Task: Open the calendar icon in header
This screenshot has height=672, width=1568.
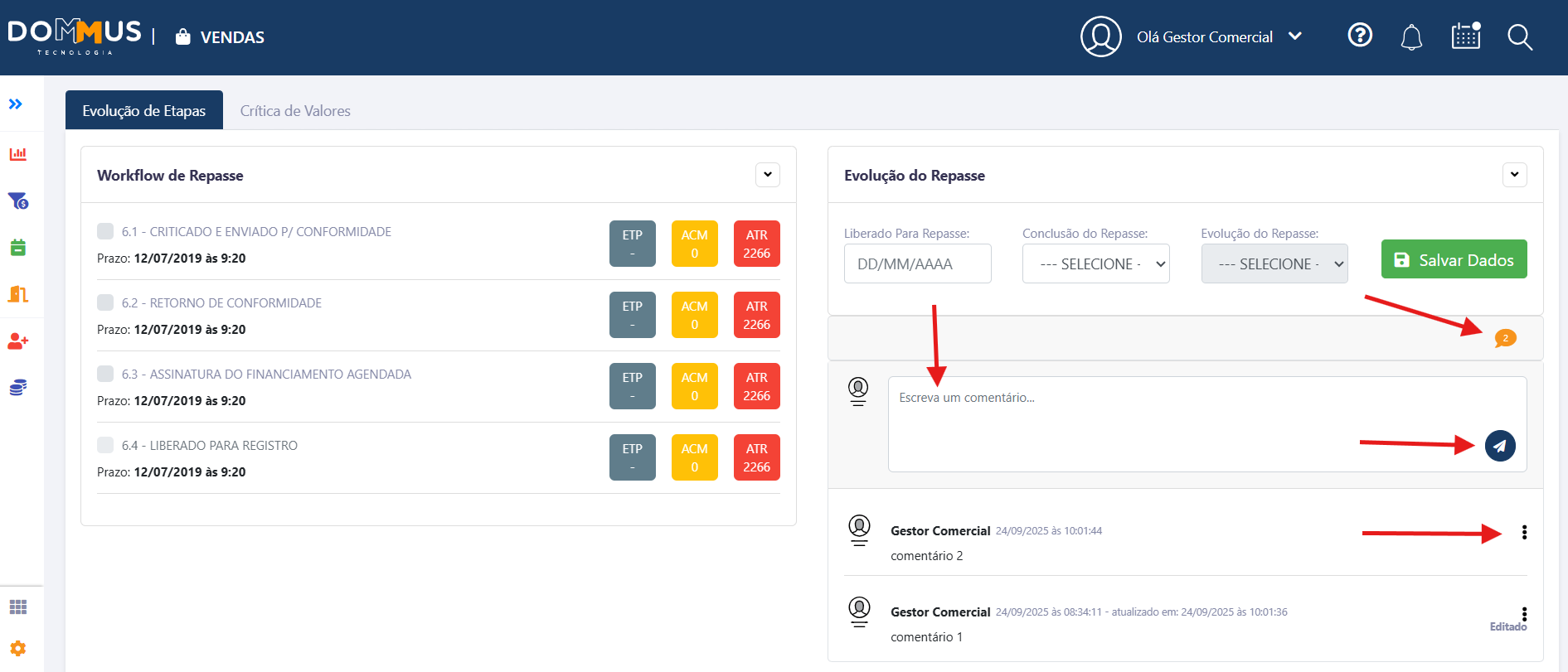Action: 1465,36
